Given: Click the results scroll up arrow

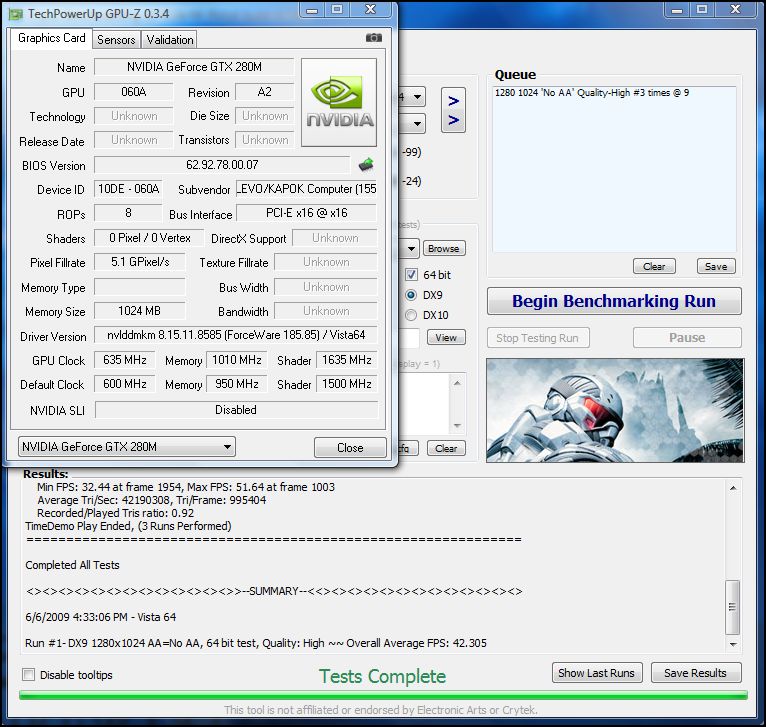Looking at the screenshot, I should pyautogui.click(x=733, y=488).
